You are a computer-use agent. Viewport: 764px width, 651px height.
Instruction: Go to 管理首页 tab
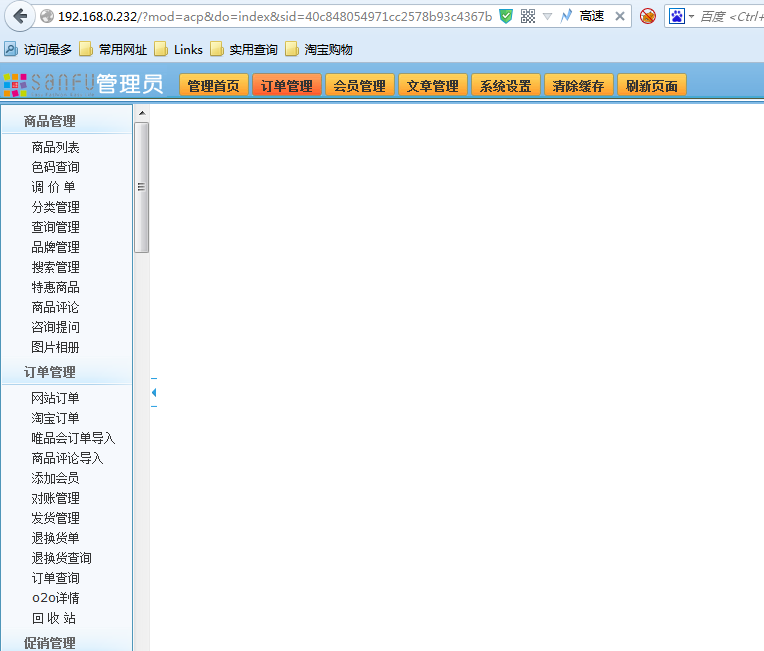(214, 86)
